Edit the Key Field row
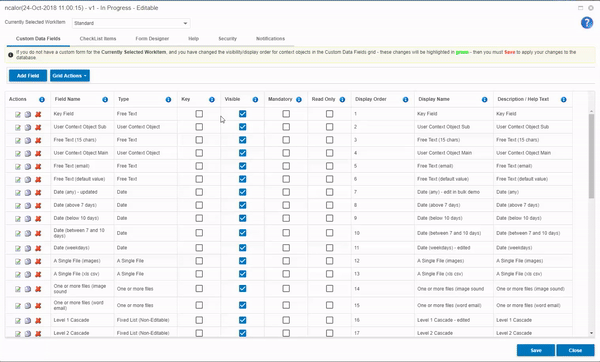 [18, 114]
